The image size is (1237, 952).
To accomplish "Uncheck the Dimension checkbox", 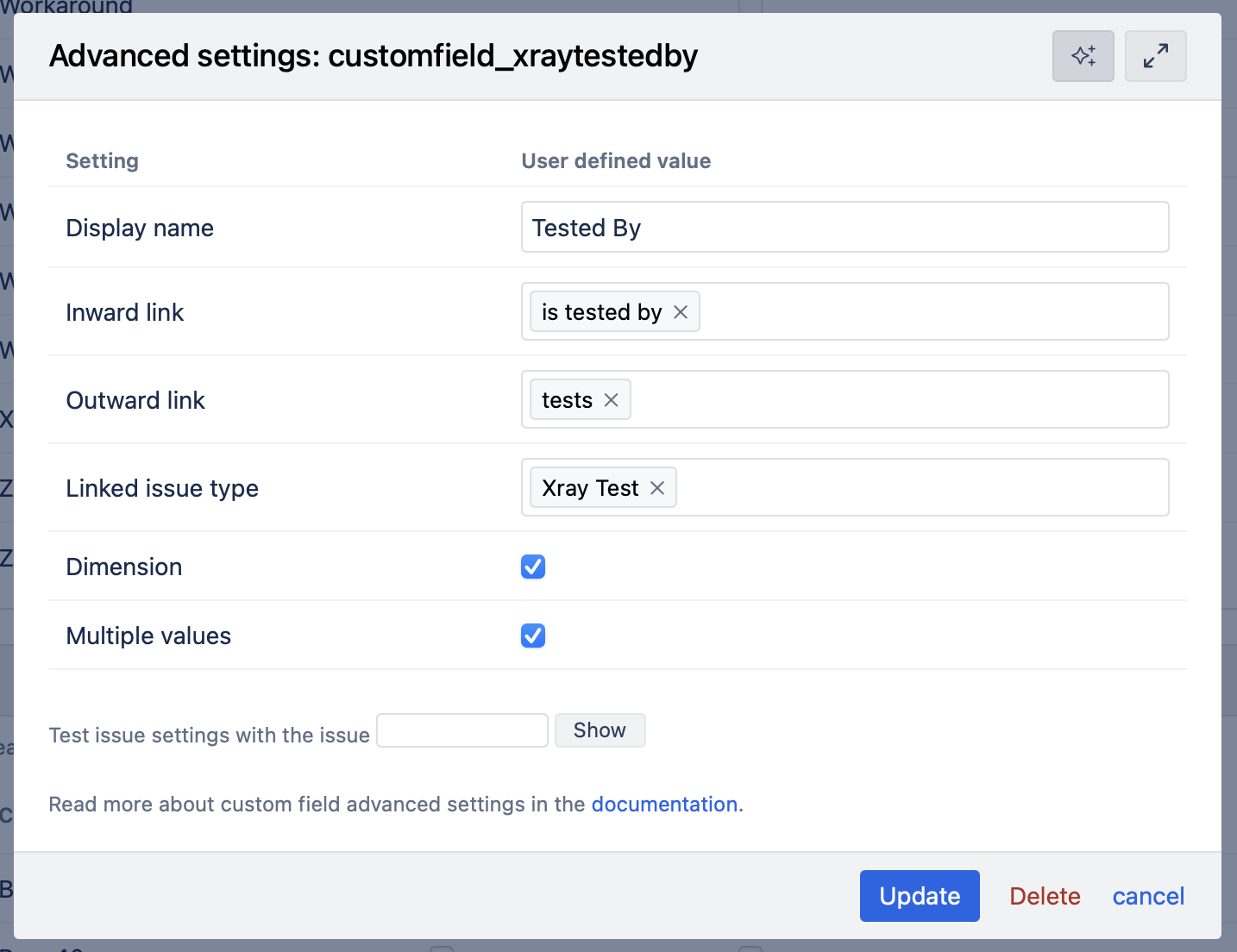I will click(x=533, y=567).
